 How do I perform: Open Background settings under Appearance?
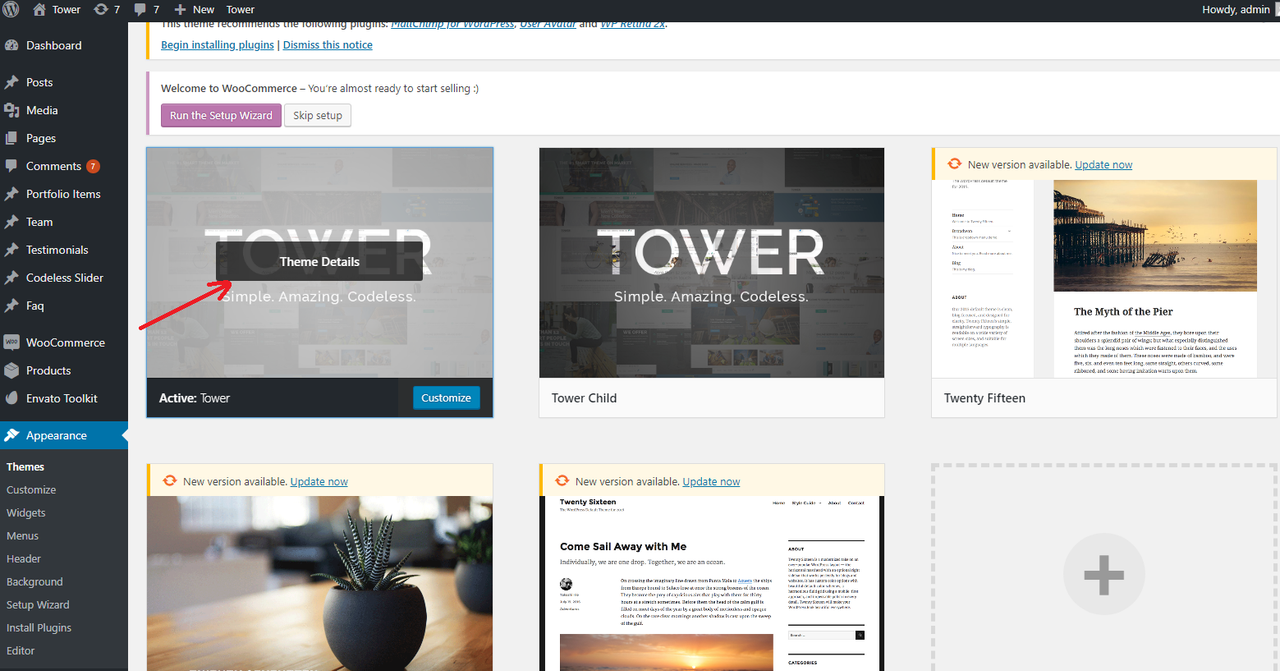coord(34,582)
